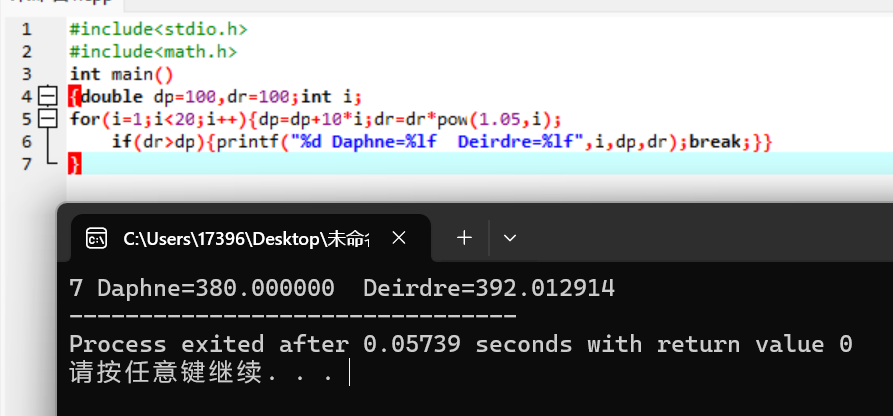
Task: Click the highlighted closing brace on line 7
Action: click(75, 164)
